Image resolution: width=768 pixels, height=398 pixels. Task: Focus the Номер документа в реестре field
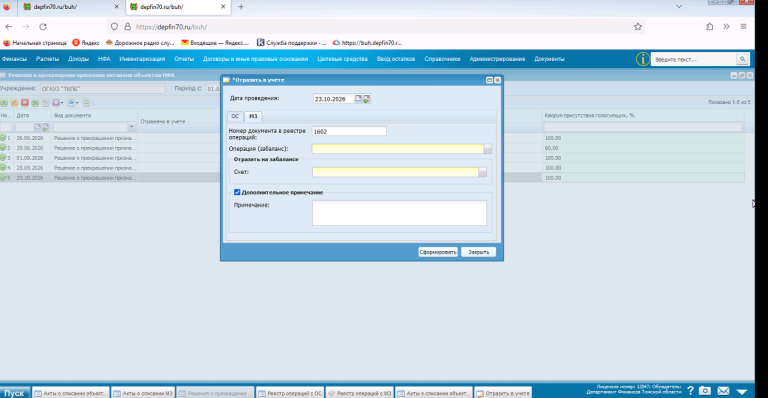pyautogui.click(x=349, y=131)
